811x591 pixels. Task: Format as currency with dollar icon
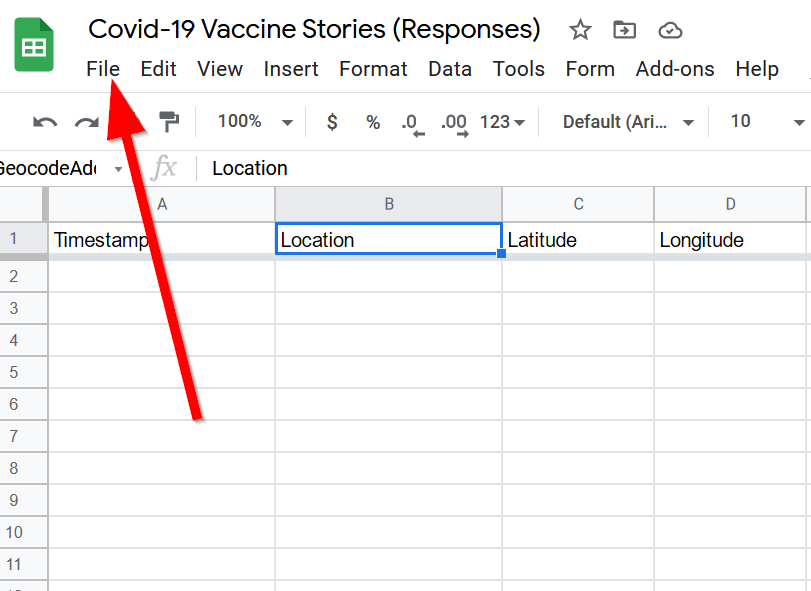pos(332,122)
